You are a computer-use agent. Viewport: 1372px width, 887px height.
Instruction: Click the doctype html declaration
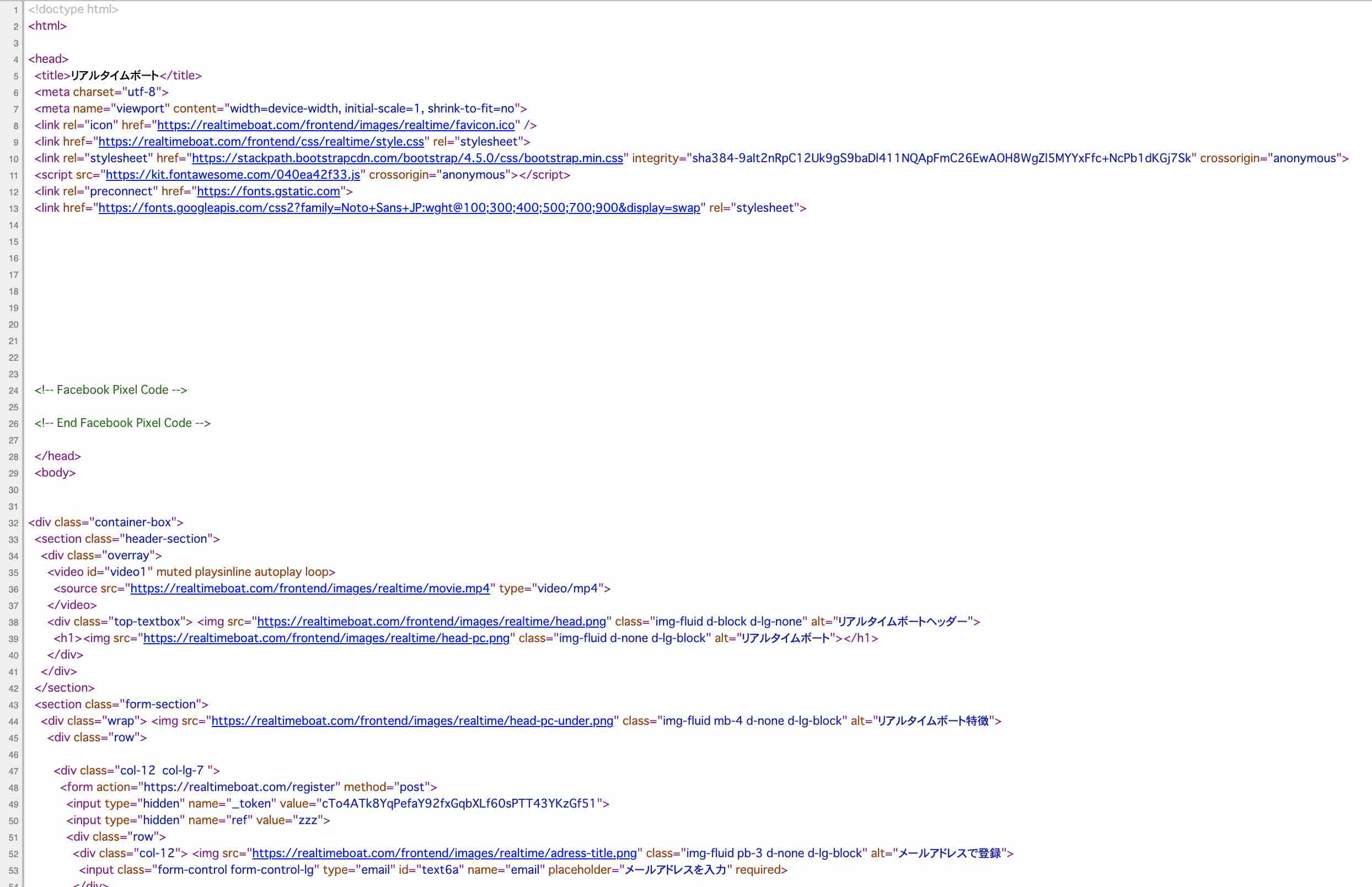[x=74, y=9]
